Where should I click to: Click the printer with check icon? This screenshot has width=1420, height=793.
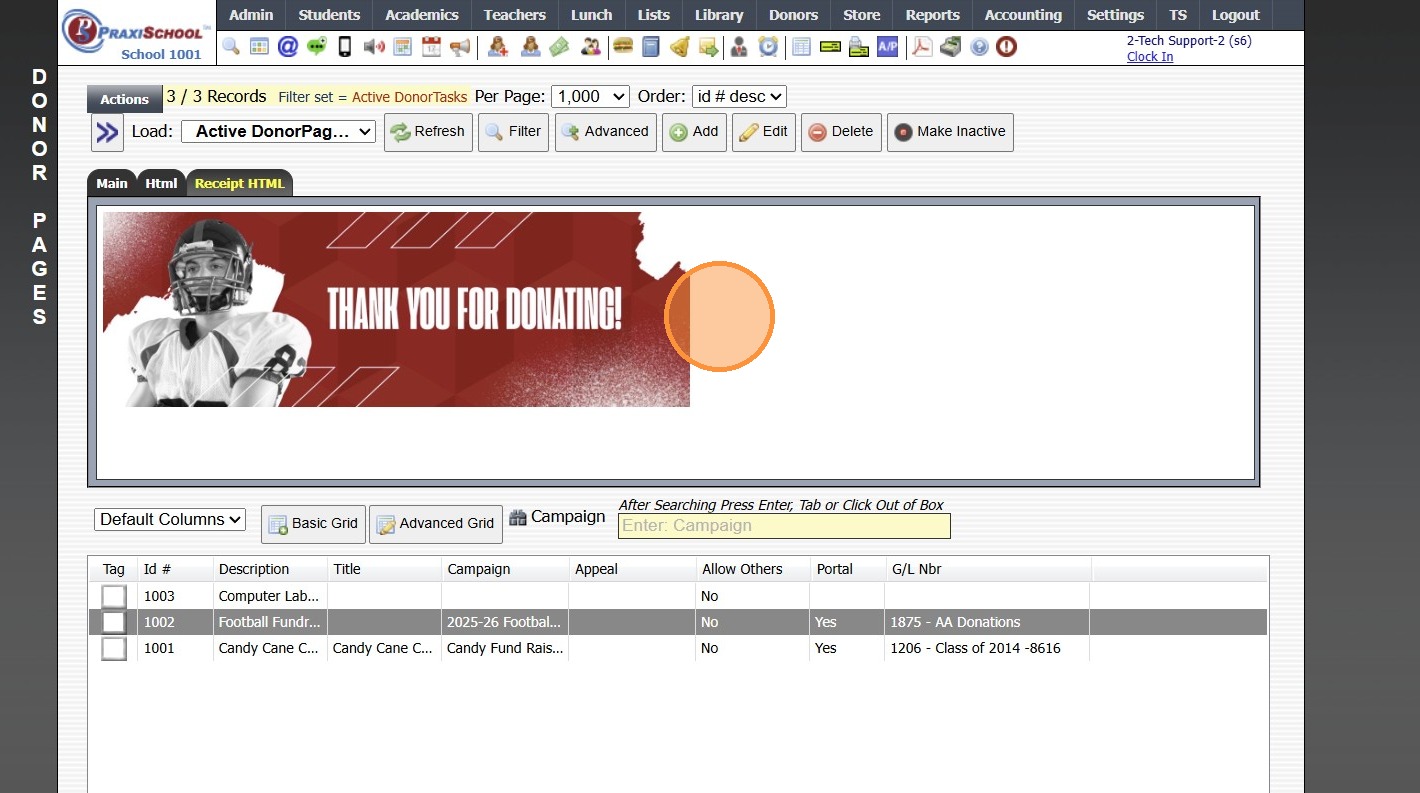858,46
